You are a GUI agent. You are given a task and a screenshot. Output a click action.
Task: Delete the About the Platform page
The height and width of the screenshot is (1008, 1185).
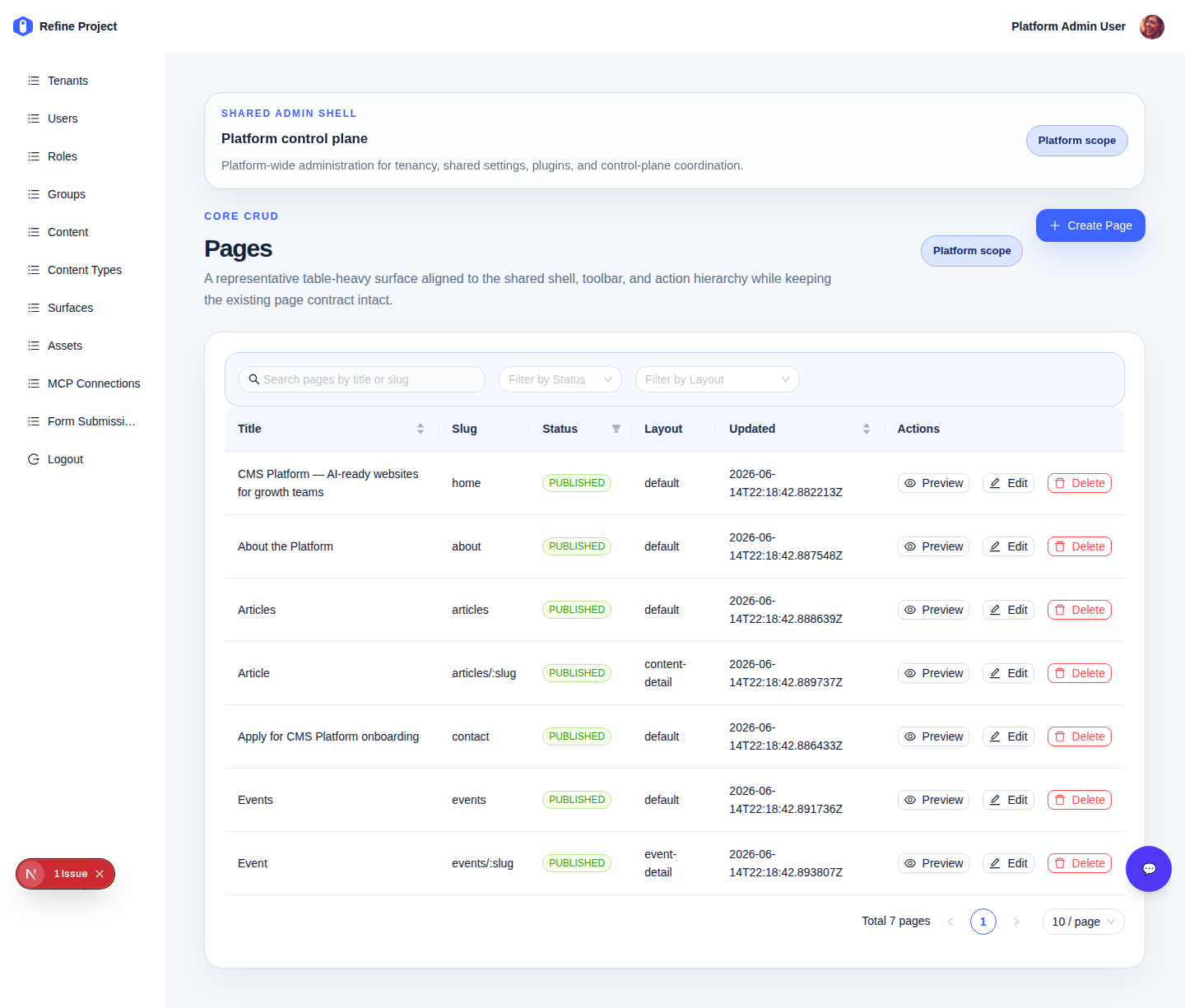point(1080,546)
